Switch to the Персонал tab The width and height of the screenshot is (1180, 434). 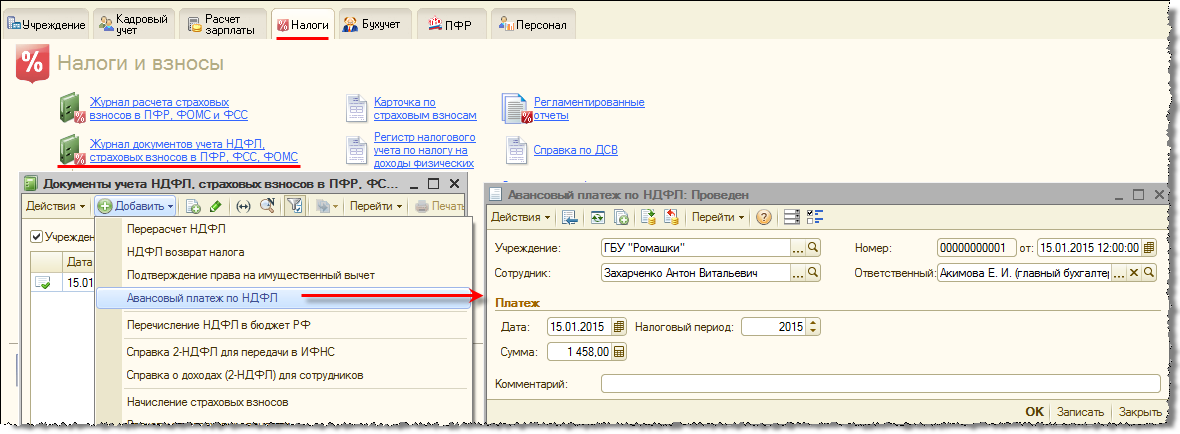pyautogui.click(x=532, y=25)
